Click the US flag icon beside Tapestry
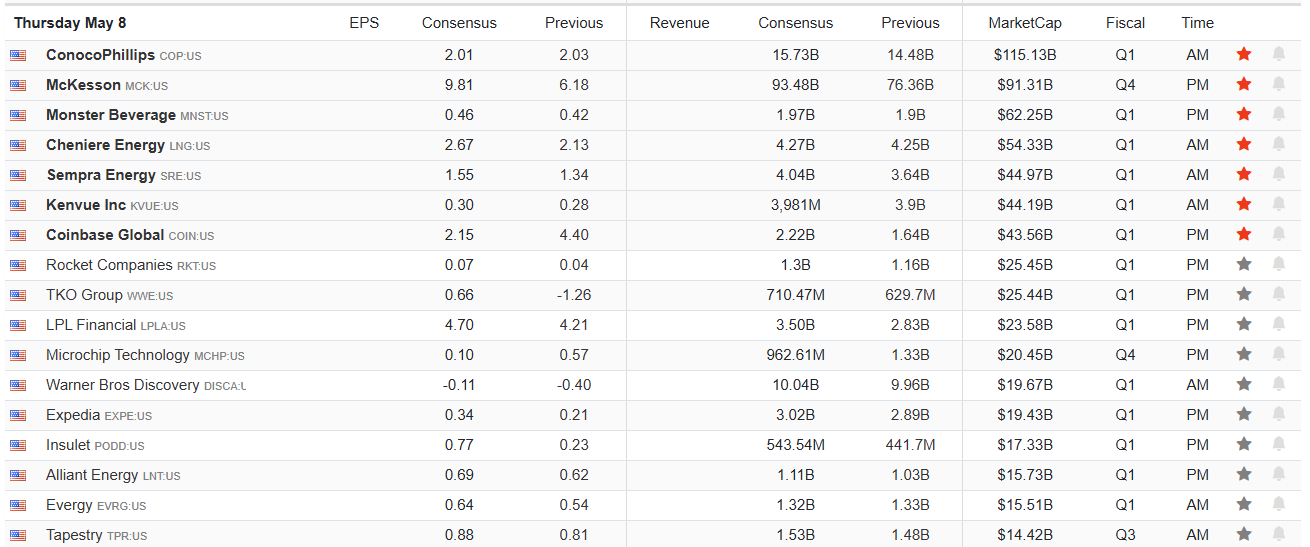Viewport: 1310px width, 547px height. 18,536
